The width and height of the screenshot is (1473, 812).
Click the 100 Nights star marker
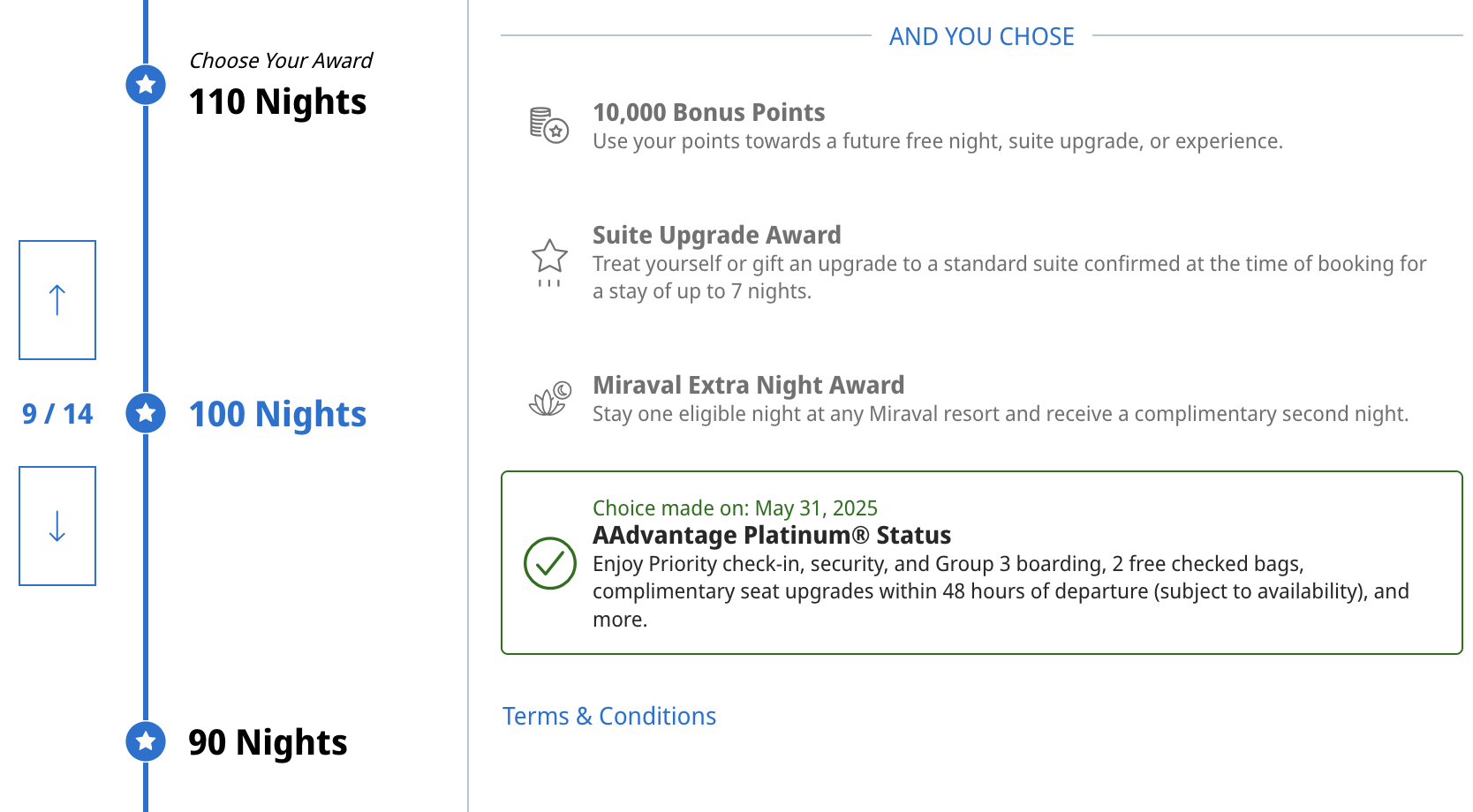(x=146, y=413)
